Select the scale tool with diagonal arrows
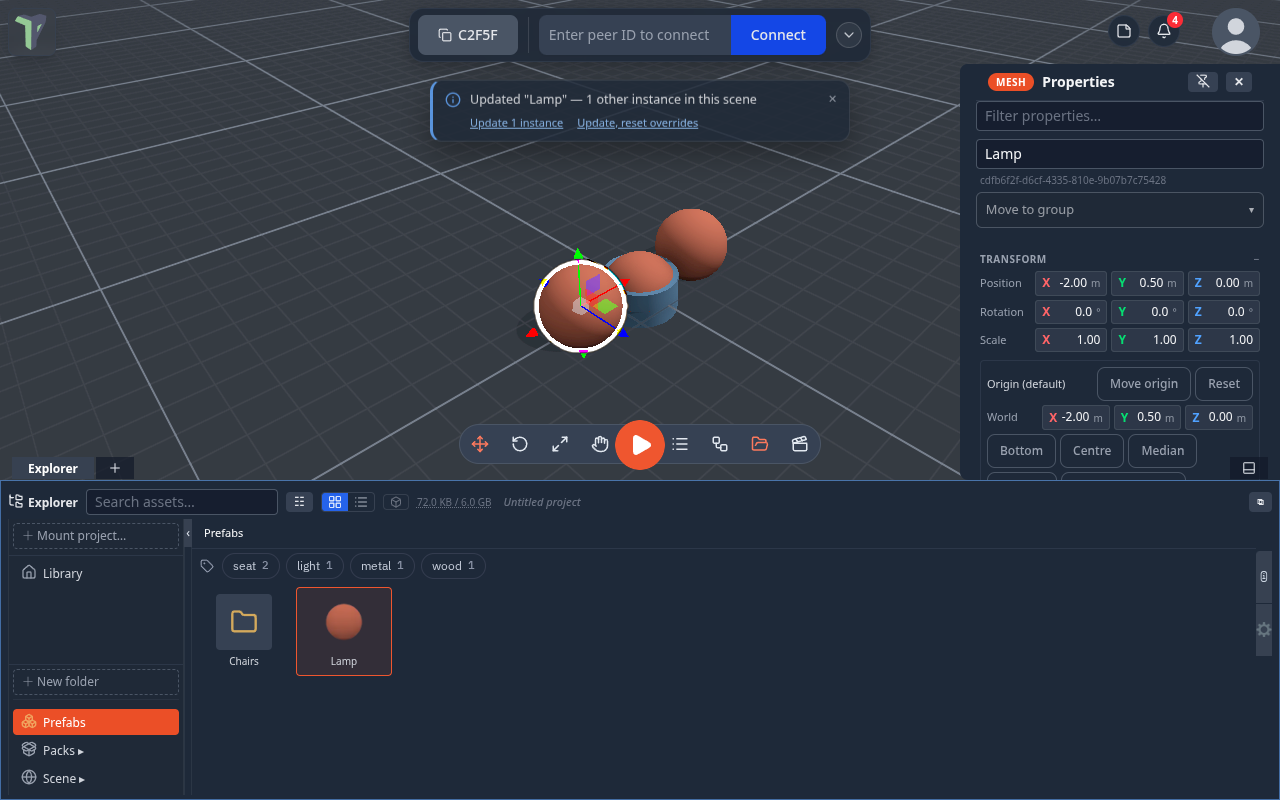Screen dimensions: 1280x800 click(x=560, y=444)
